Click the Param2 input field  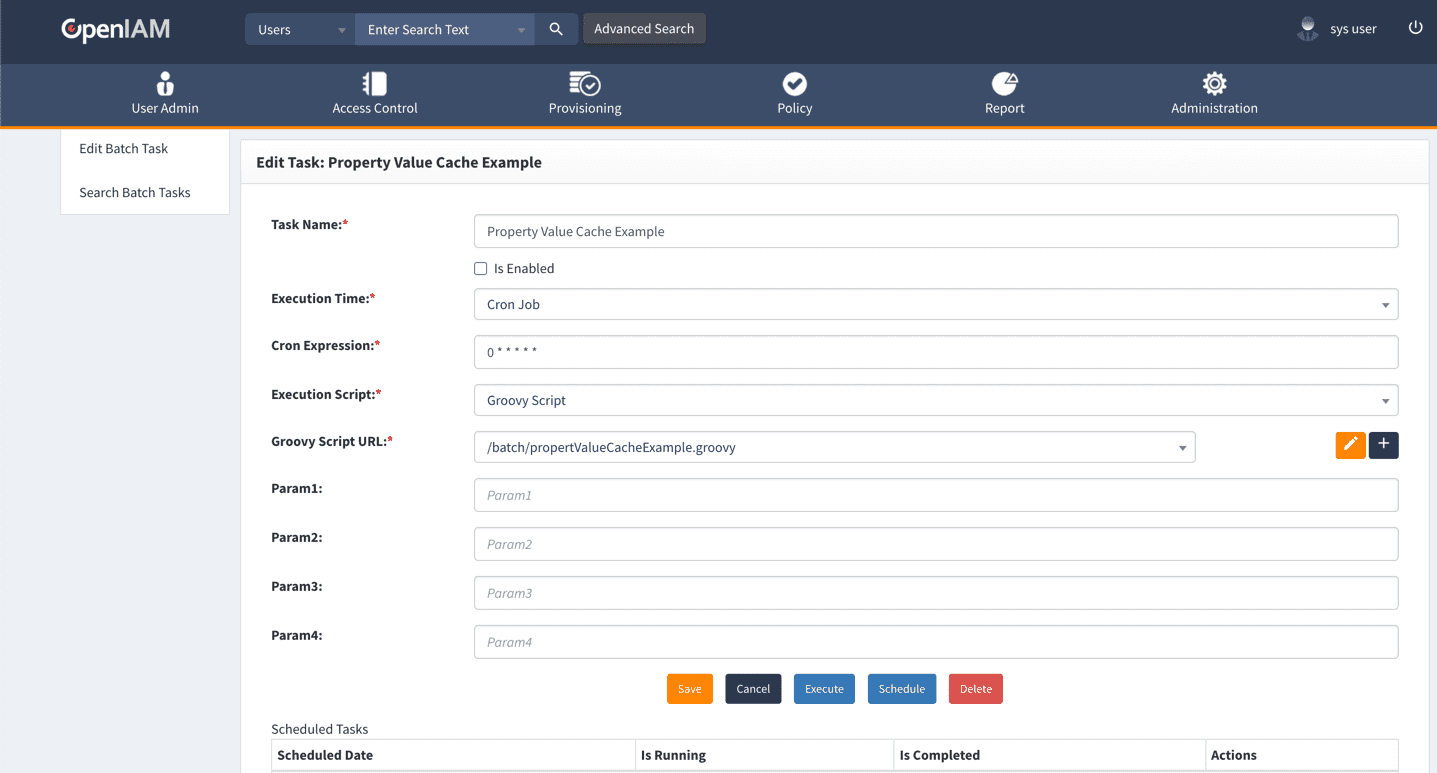click(936, 544)
